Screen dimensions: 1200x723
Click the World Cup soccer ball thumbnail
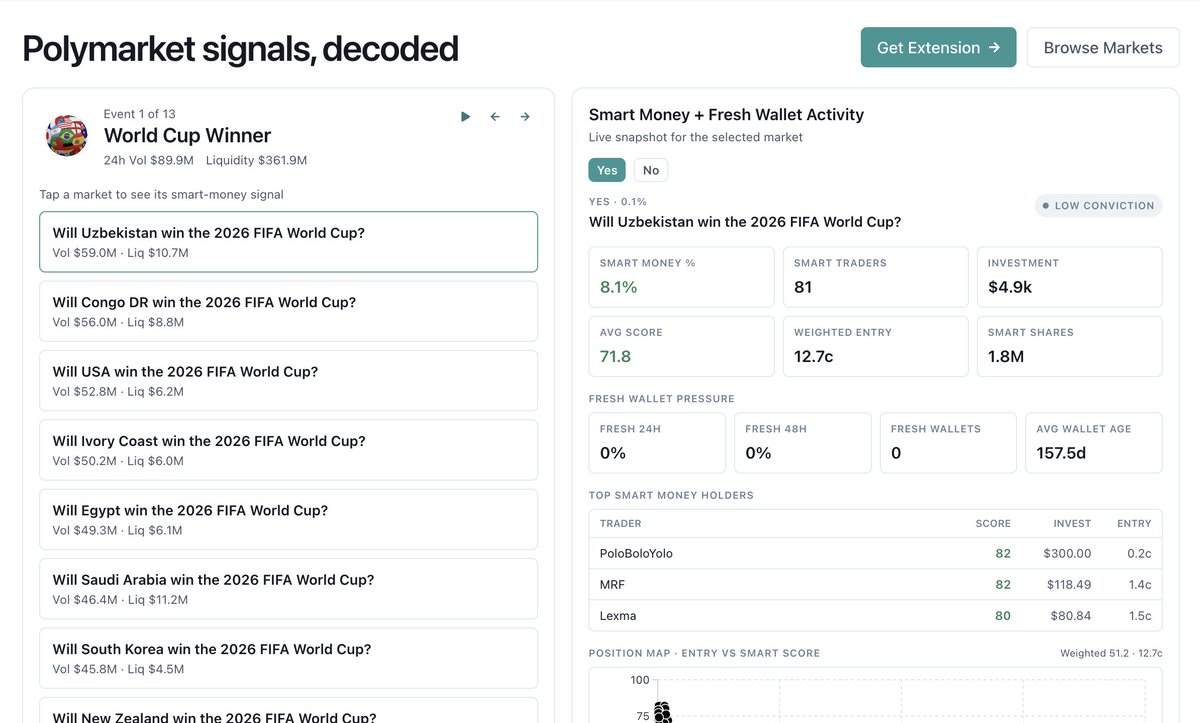coord(67,135)
